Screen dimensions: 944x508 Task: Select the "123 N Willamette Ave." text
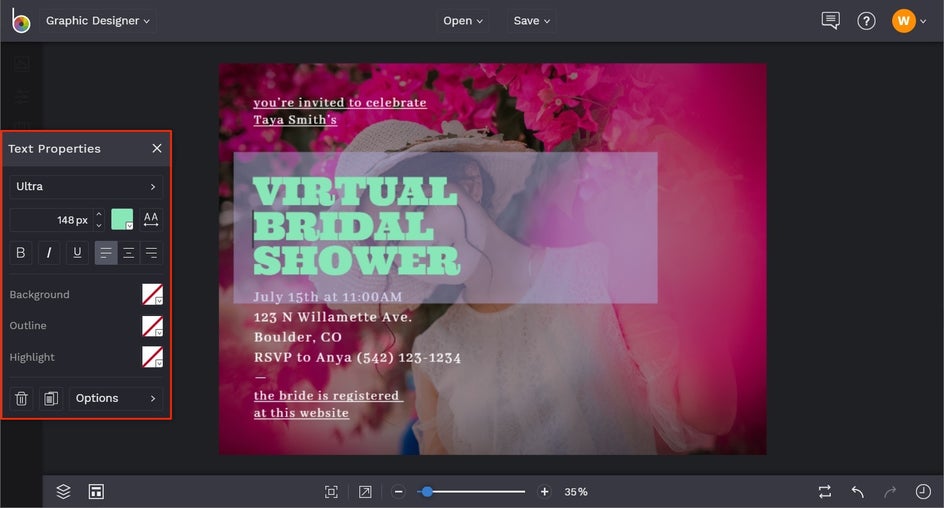tap(333, 317)
